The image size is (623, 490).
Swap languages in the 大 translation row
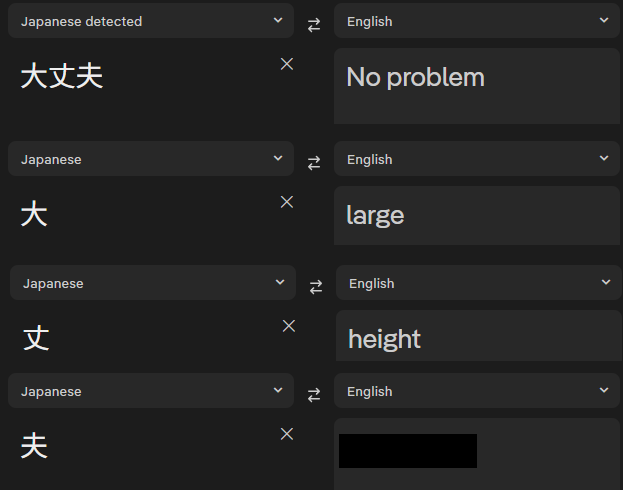(314, 163)
